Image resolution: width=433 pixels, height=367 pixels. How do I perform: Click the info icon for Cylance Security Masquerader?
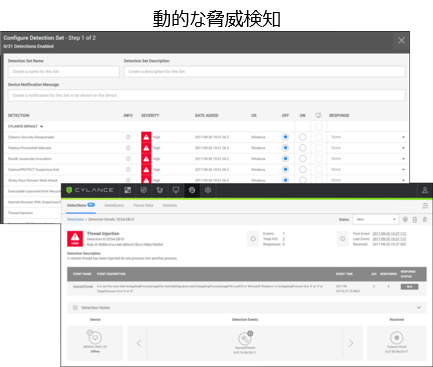[x=128, y=137]
